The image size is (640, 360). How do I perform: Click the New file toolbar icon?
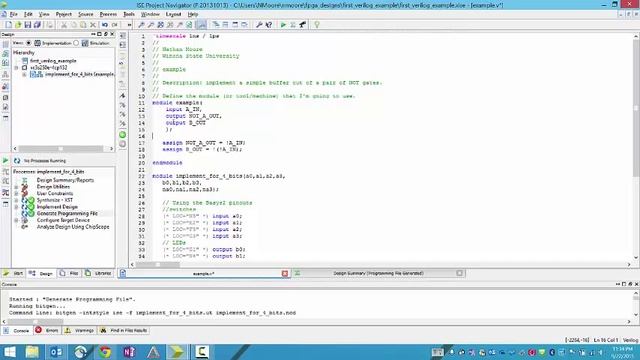pyautogui.click(x=8, y=25)
